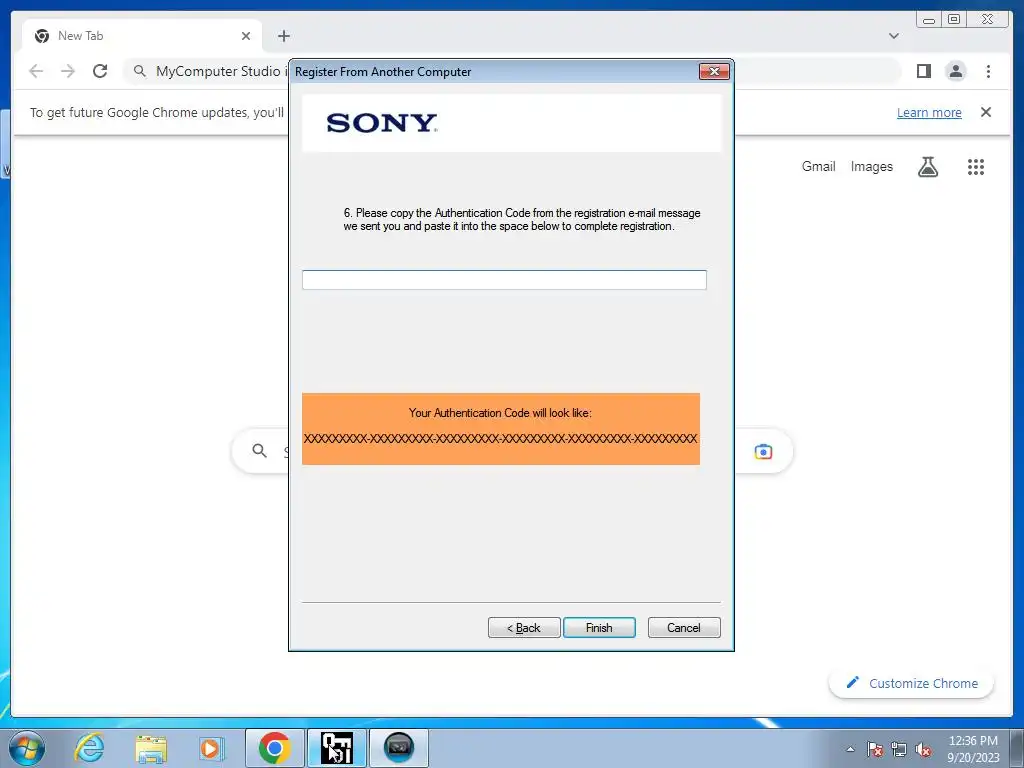Show hidden system tray icons
Image resolution: width=1024 pixels, height=768 pixels.
[x=850, y=749]
